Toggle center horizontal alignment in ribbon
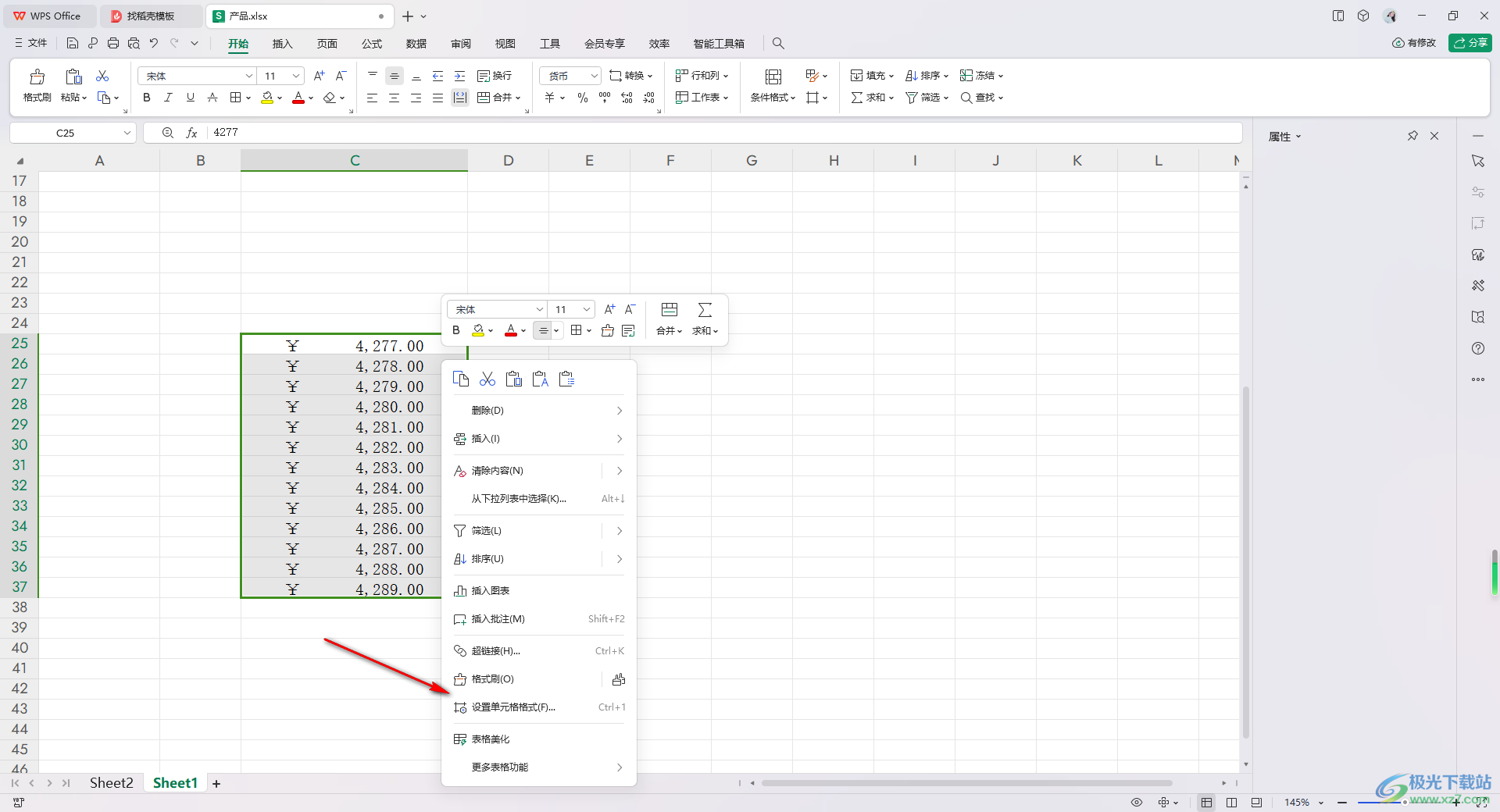The image size is (1500, 812). coord(395,98)
